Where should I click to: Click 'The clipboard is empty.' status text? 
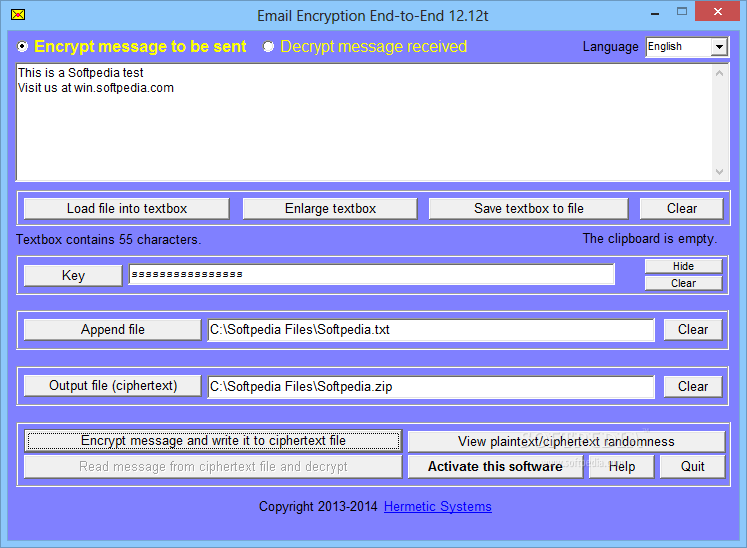(650, 239)
